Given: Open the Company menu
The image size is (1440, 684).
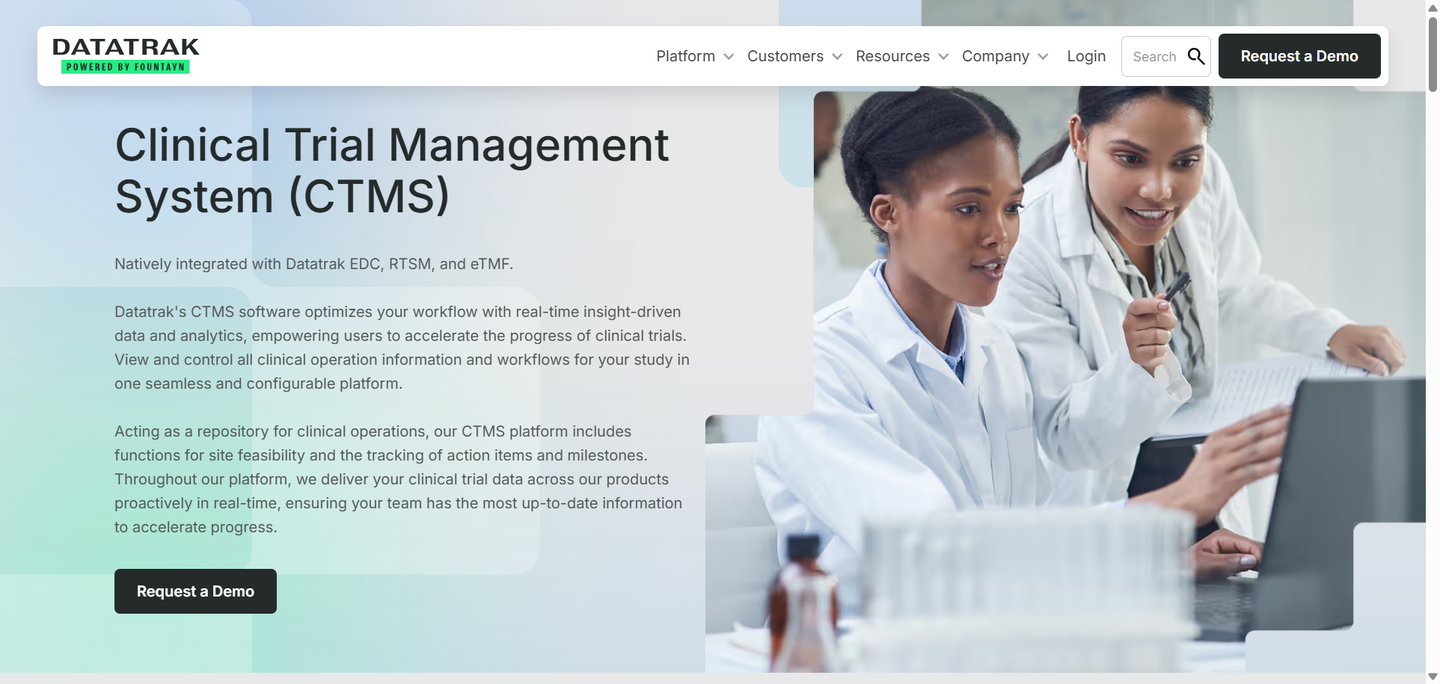Looking at the screenshot, I should point(995,56).
